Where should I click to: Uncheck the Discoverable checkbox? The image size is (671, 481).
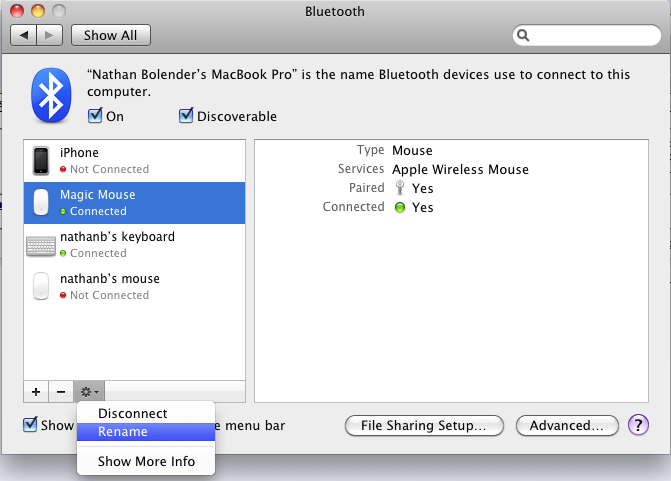[x=186, y=116]
